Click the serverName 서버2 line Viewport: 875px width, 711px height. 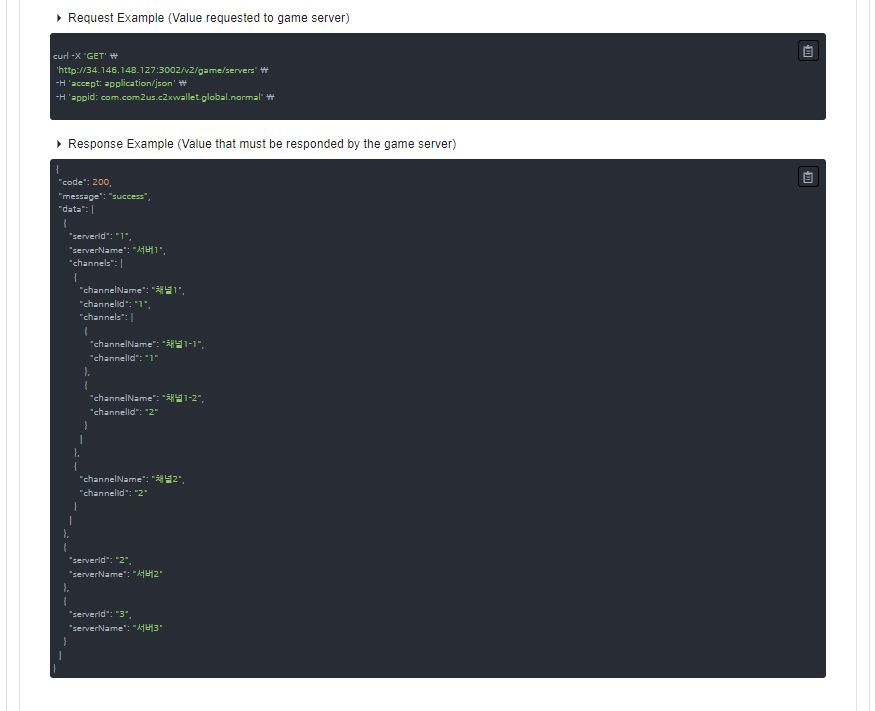(x=116, y=574)
